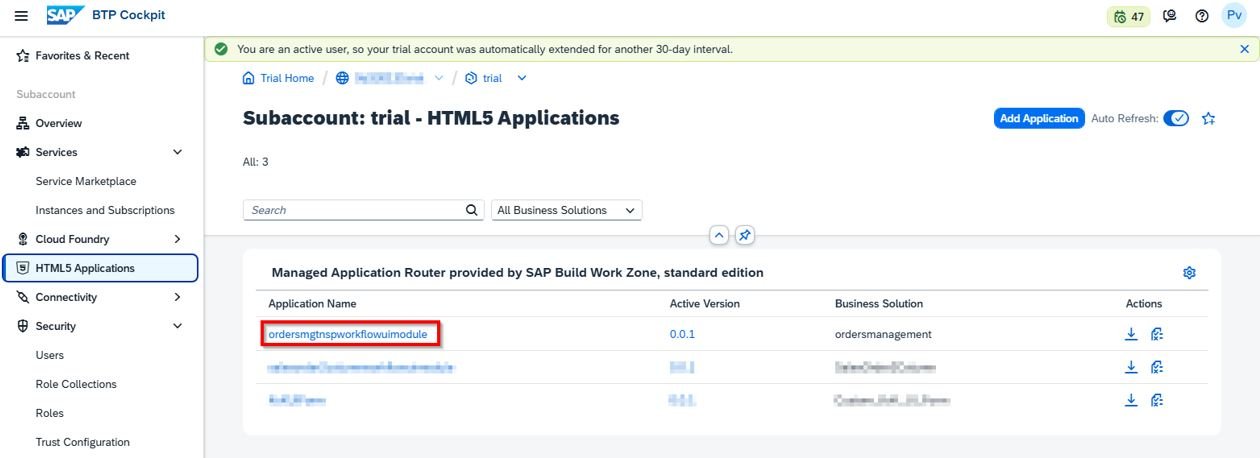Mark this page as favorite with the star
This screenshot has width=1260, height=458.
tap(1208, 118)
